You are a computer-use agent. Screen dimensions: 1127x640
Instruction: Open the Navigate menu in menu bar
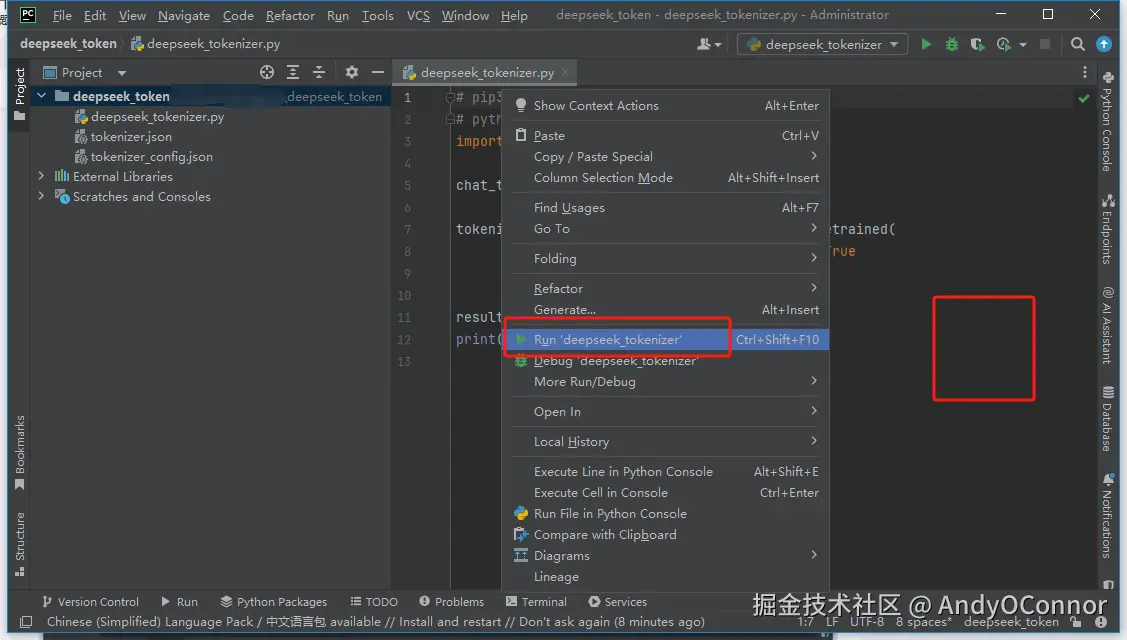point(184,15)
